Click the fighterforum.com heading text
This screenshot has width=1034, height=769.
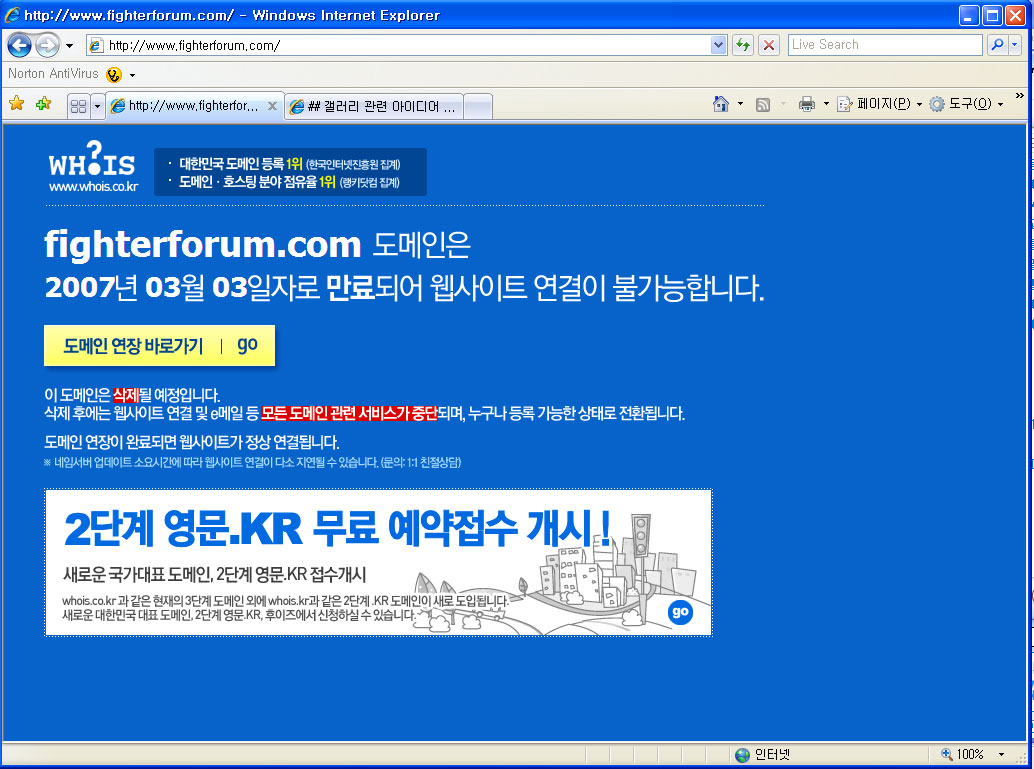pyautogui.click(x=203, y=245)
